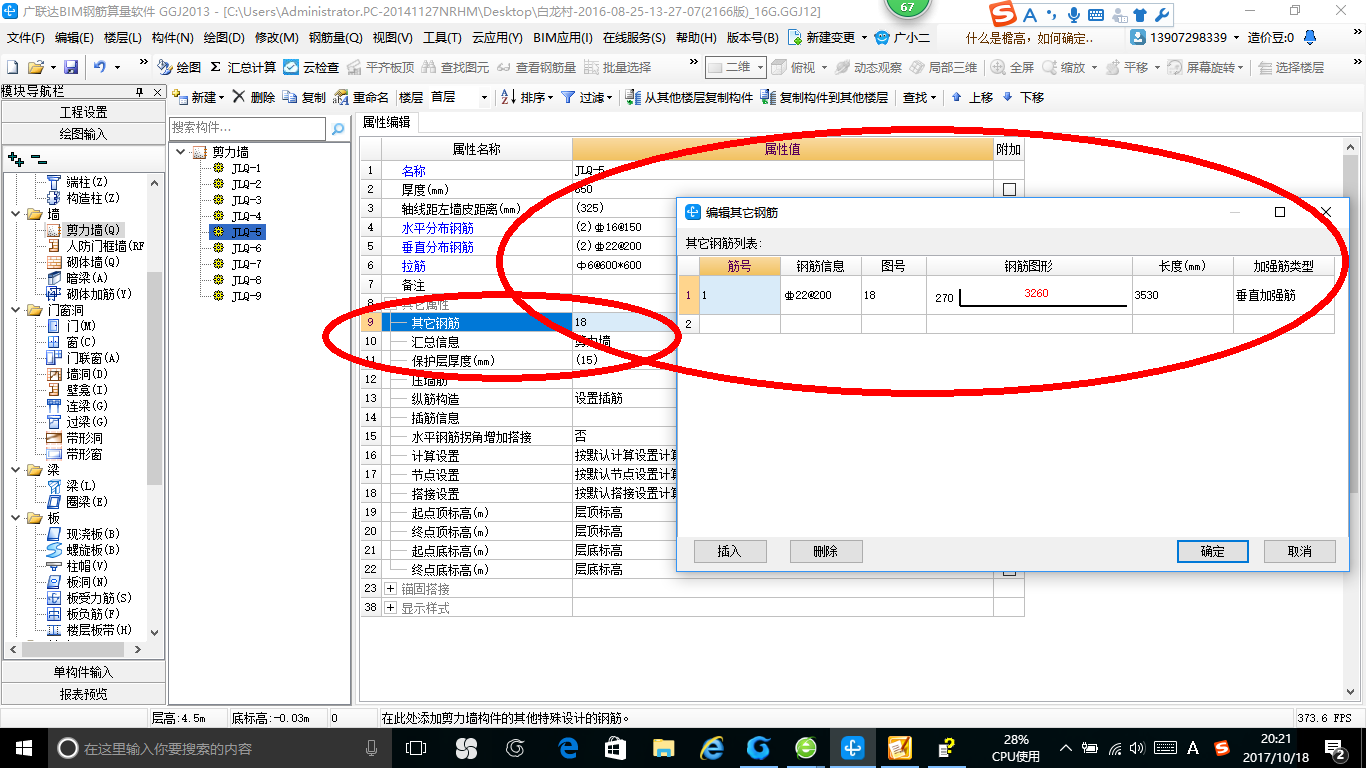The image size is (1366, 768).
Task: Click the expand-all plus icon in navigation panel
Action: point(15,158)
